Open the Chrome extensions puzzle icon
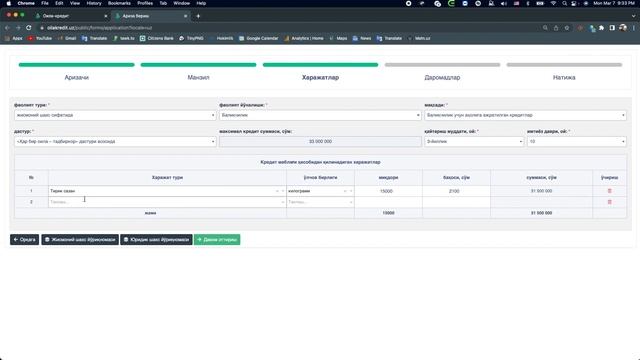640x360 pixels. tap(601, 28)
